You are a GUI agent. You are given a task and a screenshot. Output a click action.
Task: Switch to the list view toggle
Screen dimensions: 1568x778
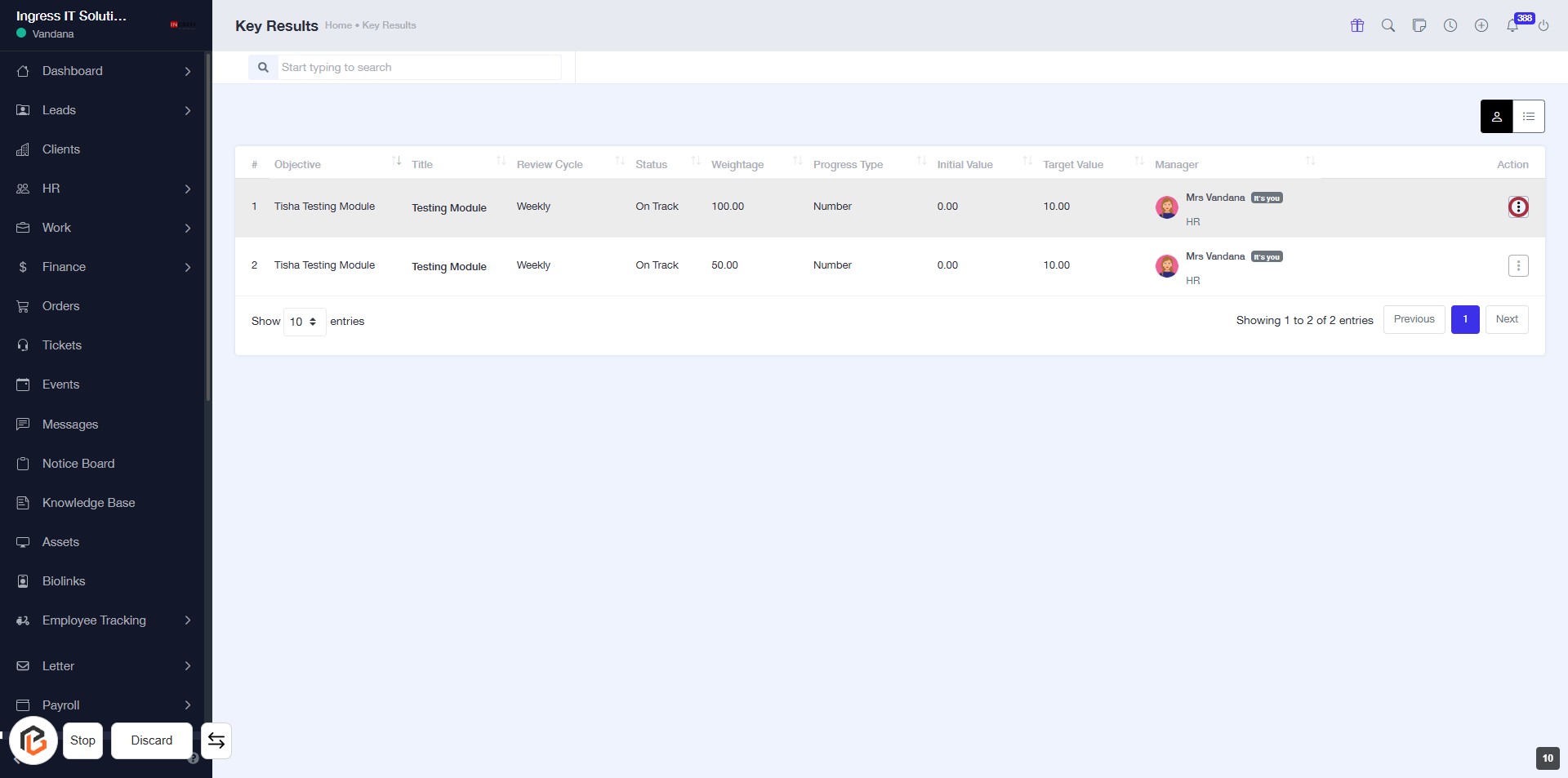click(1529, 117)
